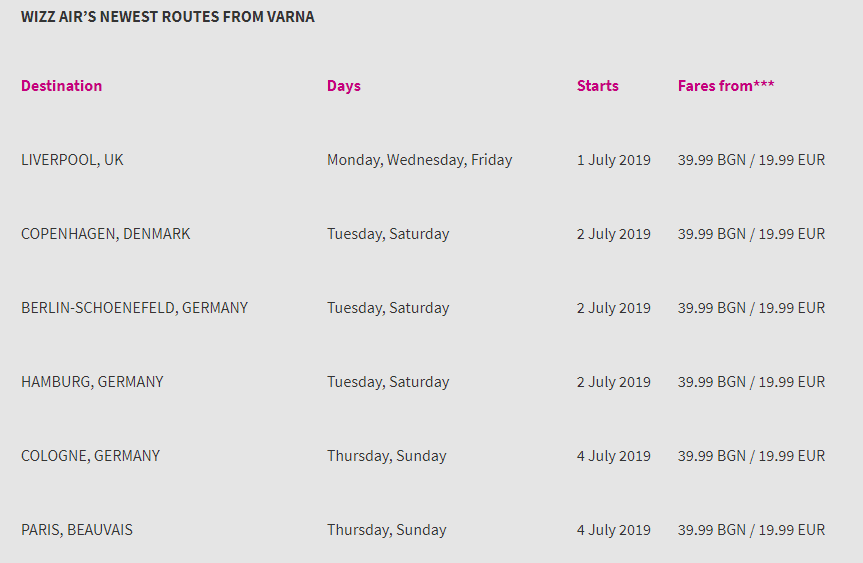
Task: Click the 1 July 2019 start date
Action: 614,160
